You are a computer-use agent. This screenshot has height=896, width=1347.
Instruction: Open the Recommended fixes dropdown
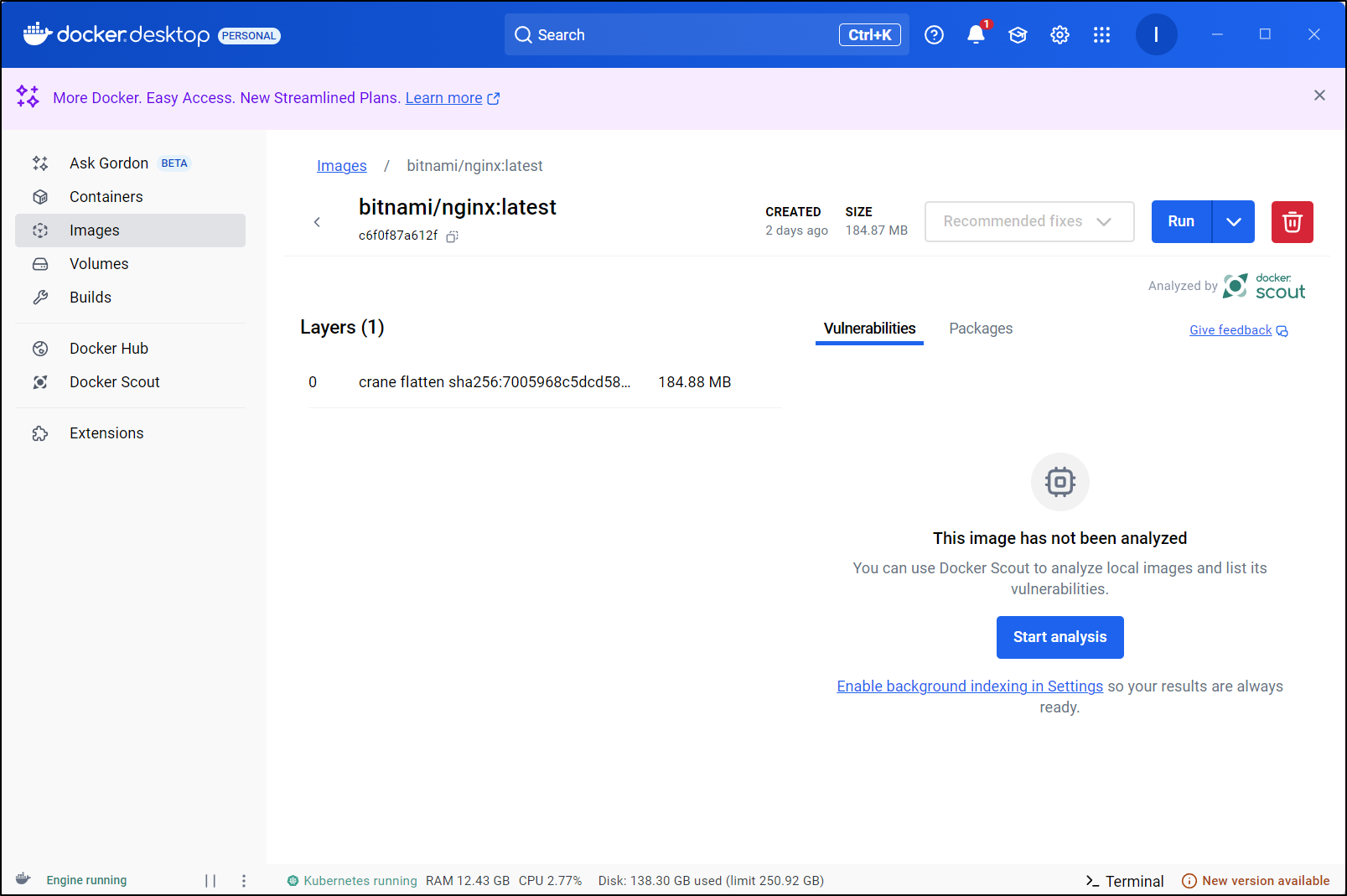(1029, 221)
